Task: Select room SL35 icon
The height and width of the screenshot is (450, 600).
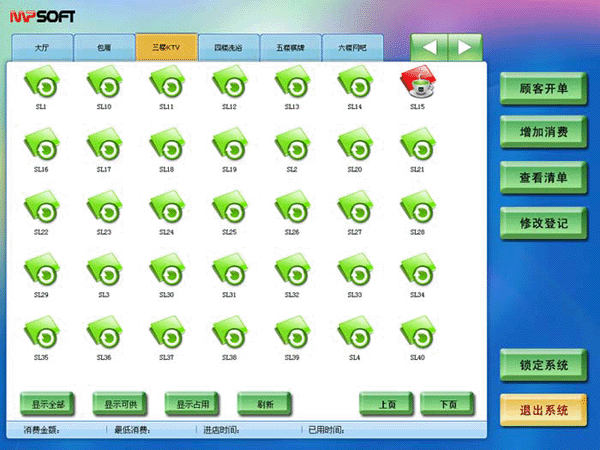Action: (x=41, y=334)
